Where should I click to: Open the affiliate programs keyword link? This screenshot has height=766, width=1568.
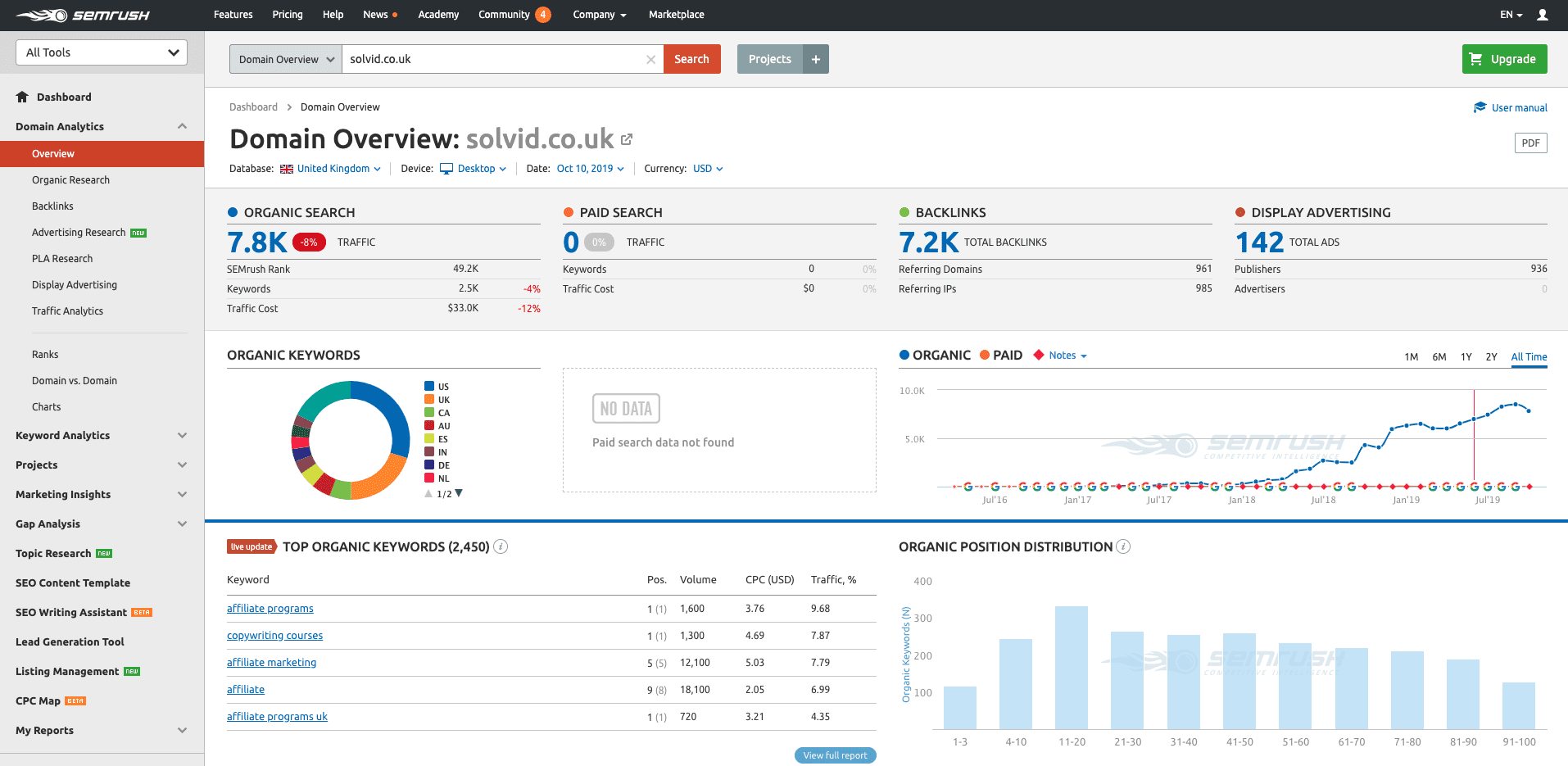pos(270,609)
